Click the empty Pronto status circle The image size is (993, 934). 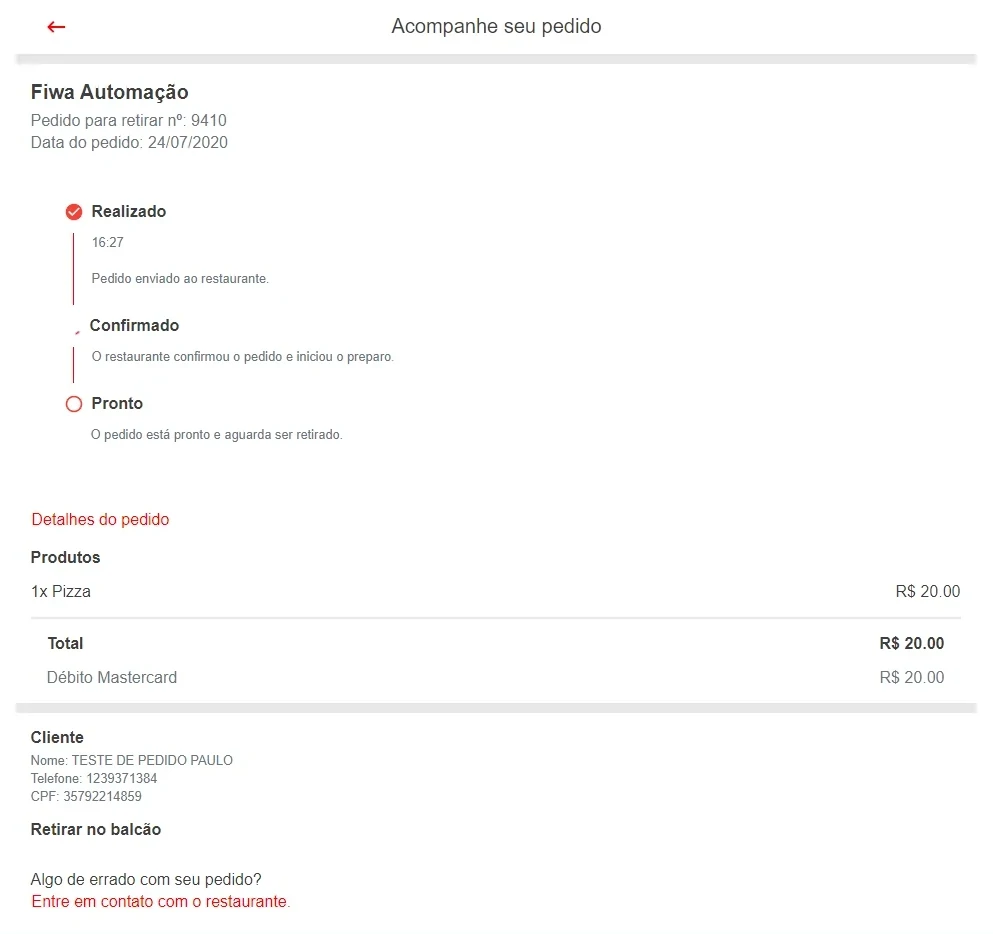(x=73, y=404)
